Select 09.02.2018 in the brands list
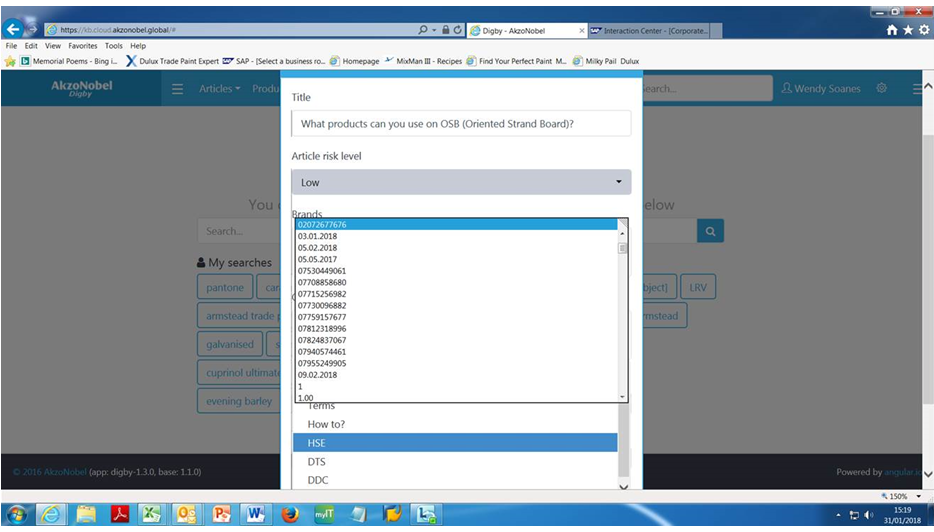Screen dimensions: 934x532 (x=456, y=375)
